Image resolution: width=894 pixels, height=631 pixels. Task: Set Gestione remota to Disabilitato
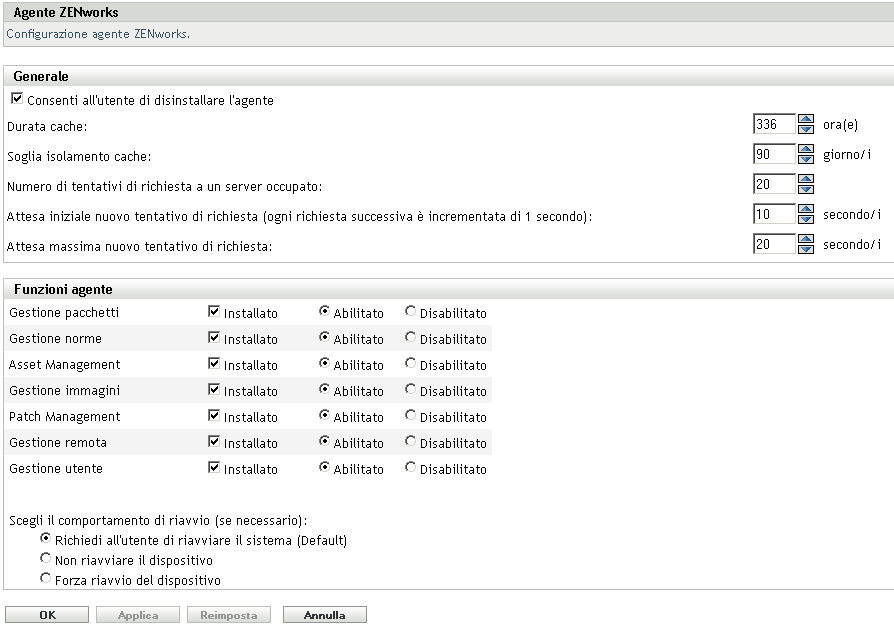[410, 442]
